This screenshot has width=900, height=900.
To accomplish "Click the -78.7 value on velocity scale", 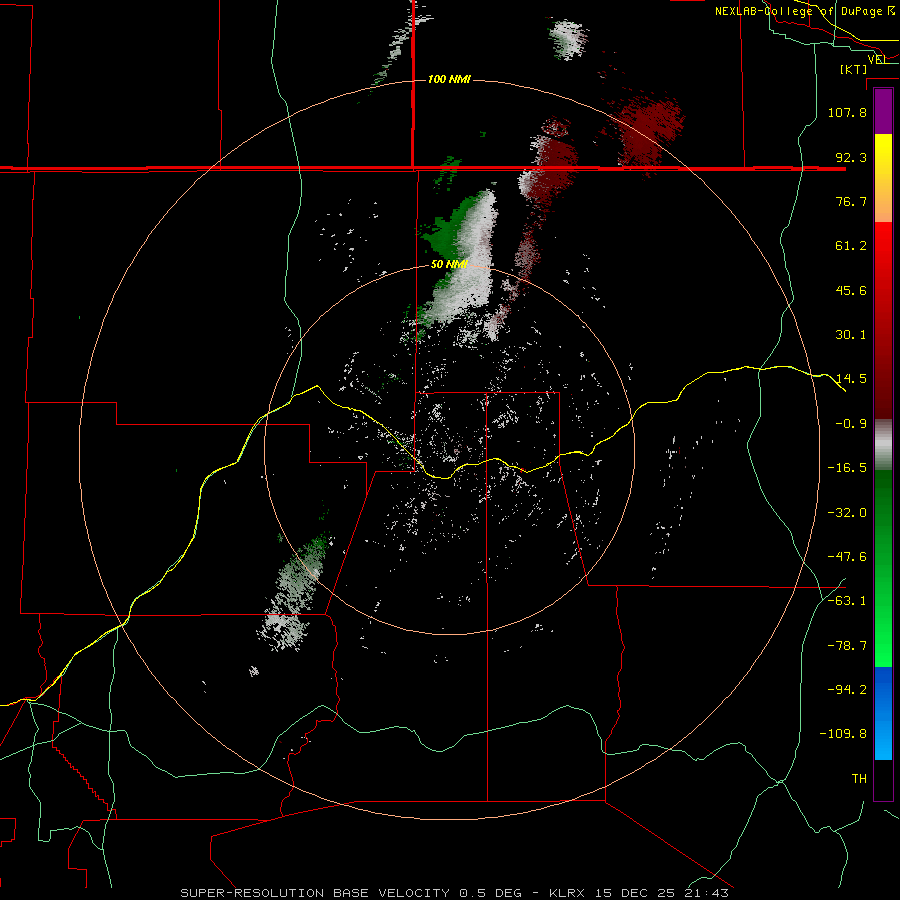I will 847,646.
